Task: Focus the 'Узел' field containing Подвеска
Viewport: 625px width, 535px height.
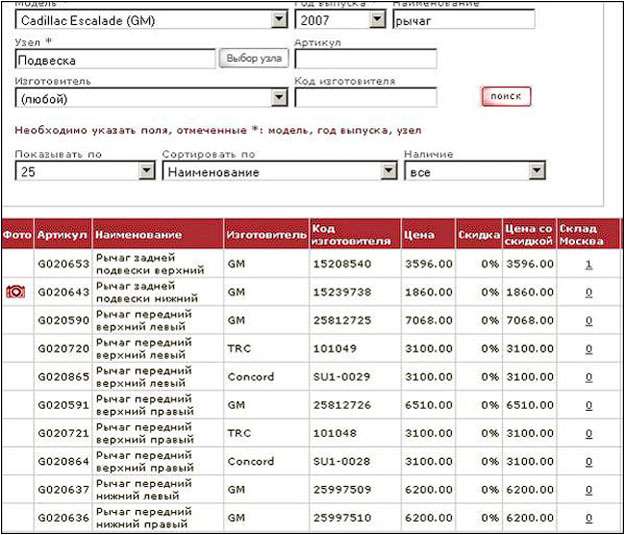Action: (x=115, y=59)
